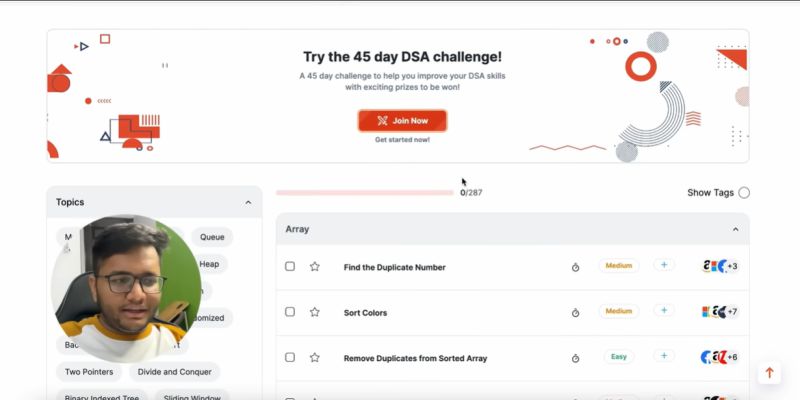Enable the Show Tags toggle

pyautogui.click(x=744, y=193)
